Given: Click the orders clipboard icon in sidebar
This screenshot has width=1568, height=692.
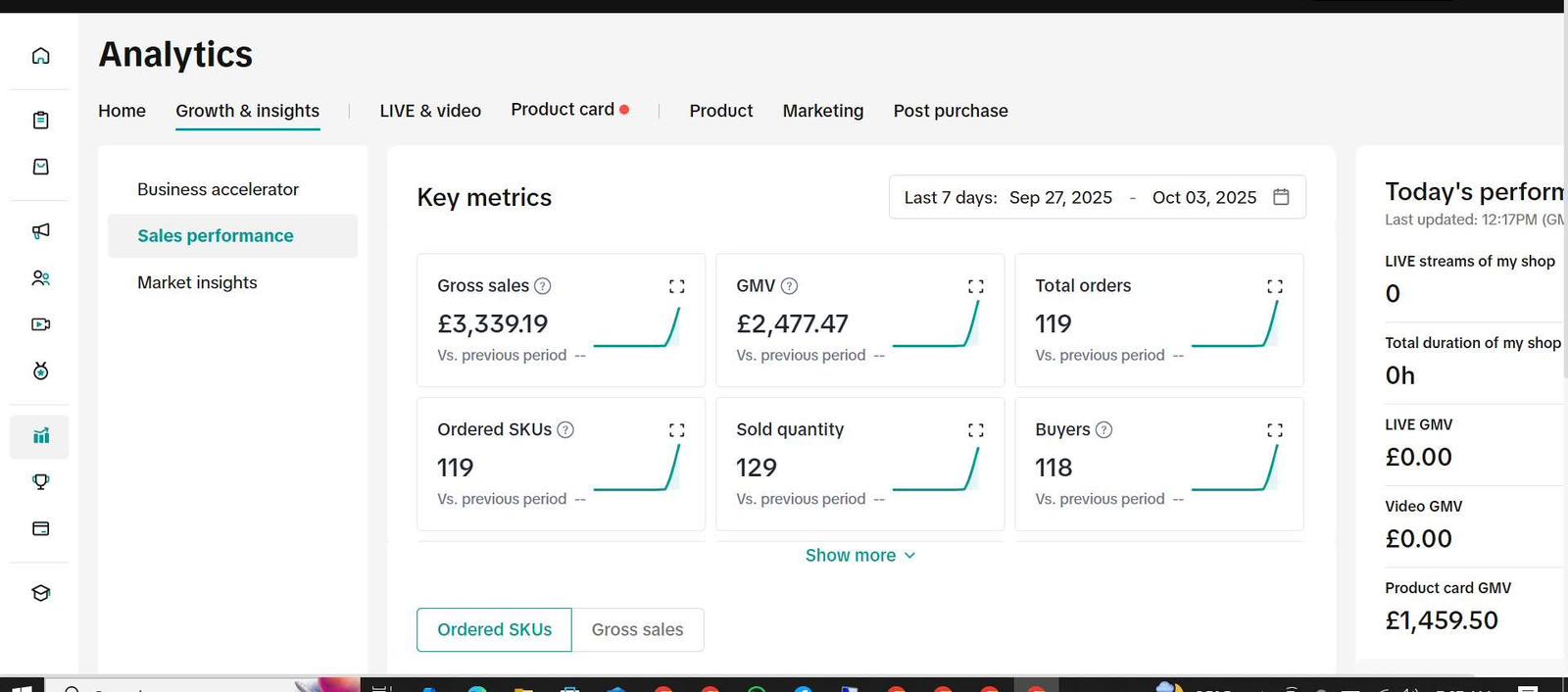Looking at the screenshot, I should click(x=40, y=121).
